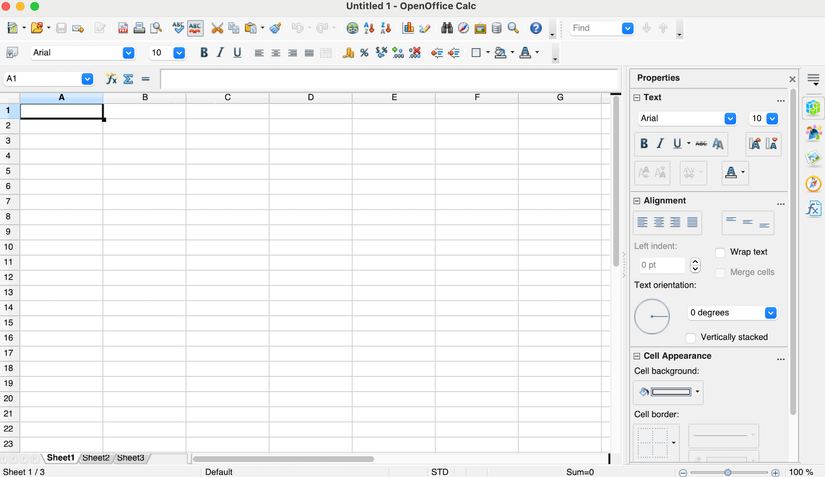The width and height of the screenshot is (825, 477).
Task: Open sidebar Arial font dropdown
Action: click(730, 119)
